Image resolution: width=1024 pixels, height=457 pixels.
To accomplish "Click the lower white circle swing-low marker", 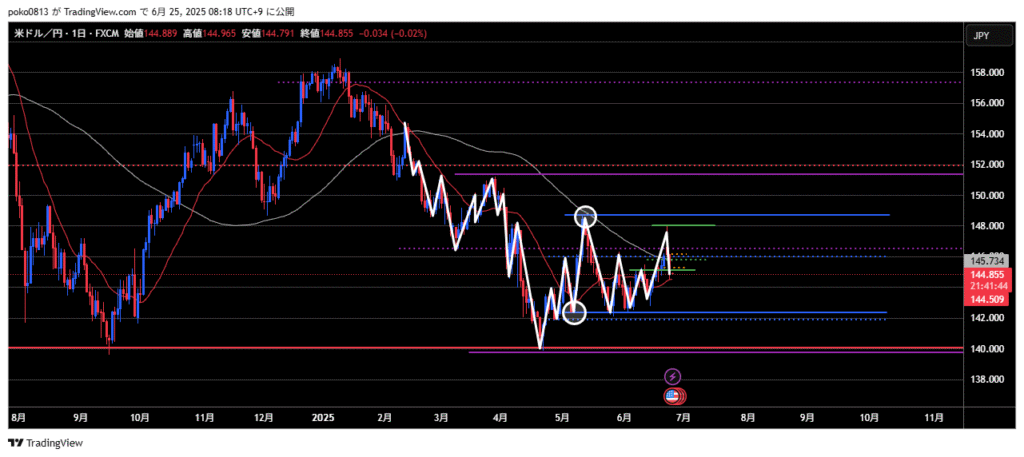I will click(574, 313).
